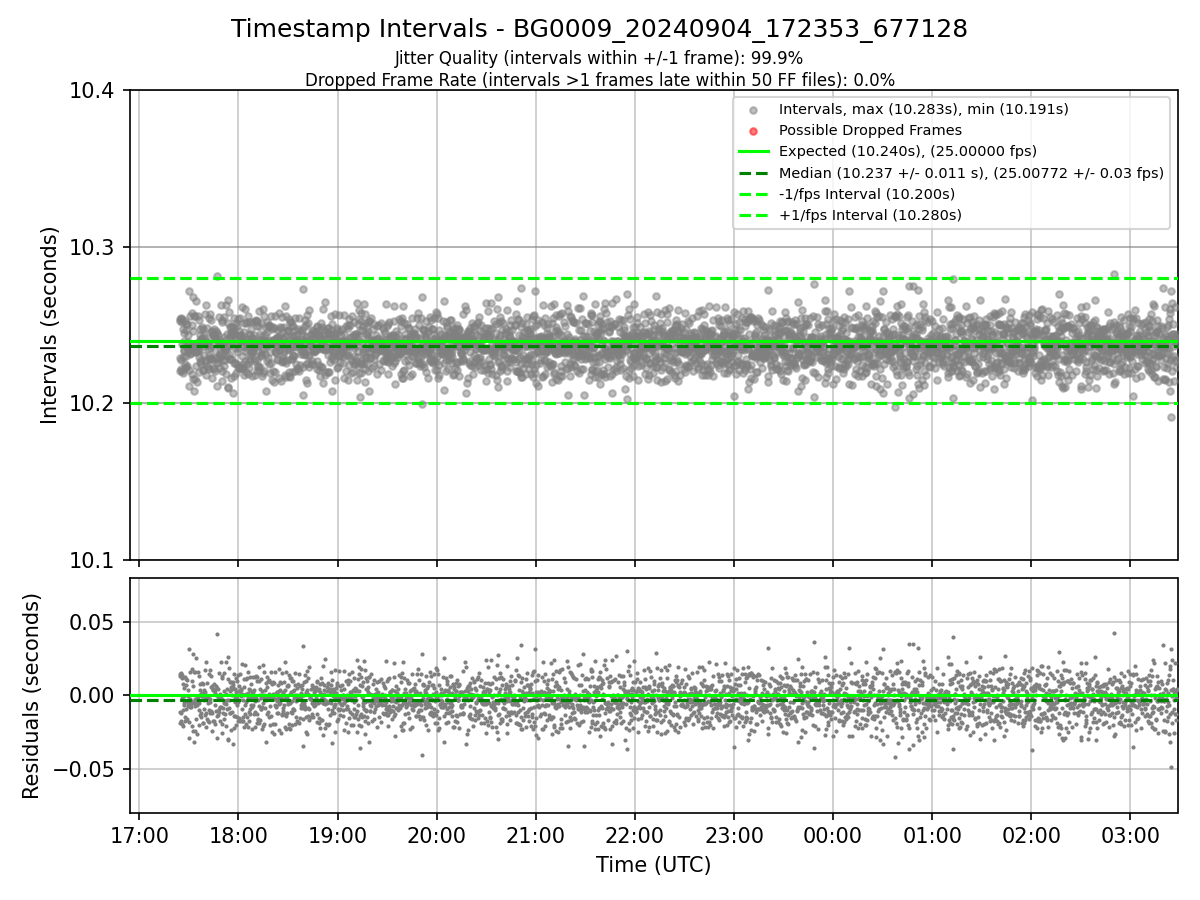This screenshot has width=1200, height=900.
Task: Click the 'Intervals (seconds)' y-axis label
Action: pos(50,325)
